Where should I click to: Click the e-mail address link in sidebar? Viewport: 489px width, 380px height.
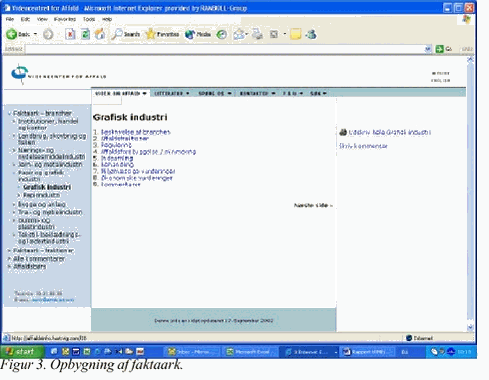coord(53,300)
